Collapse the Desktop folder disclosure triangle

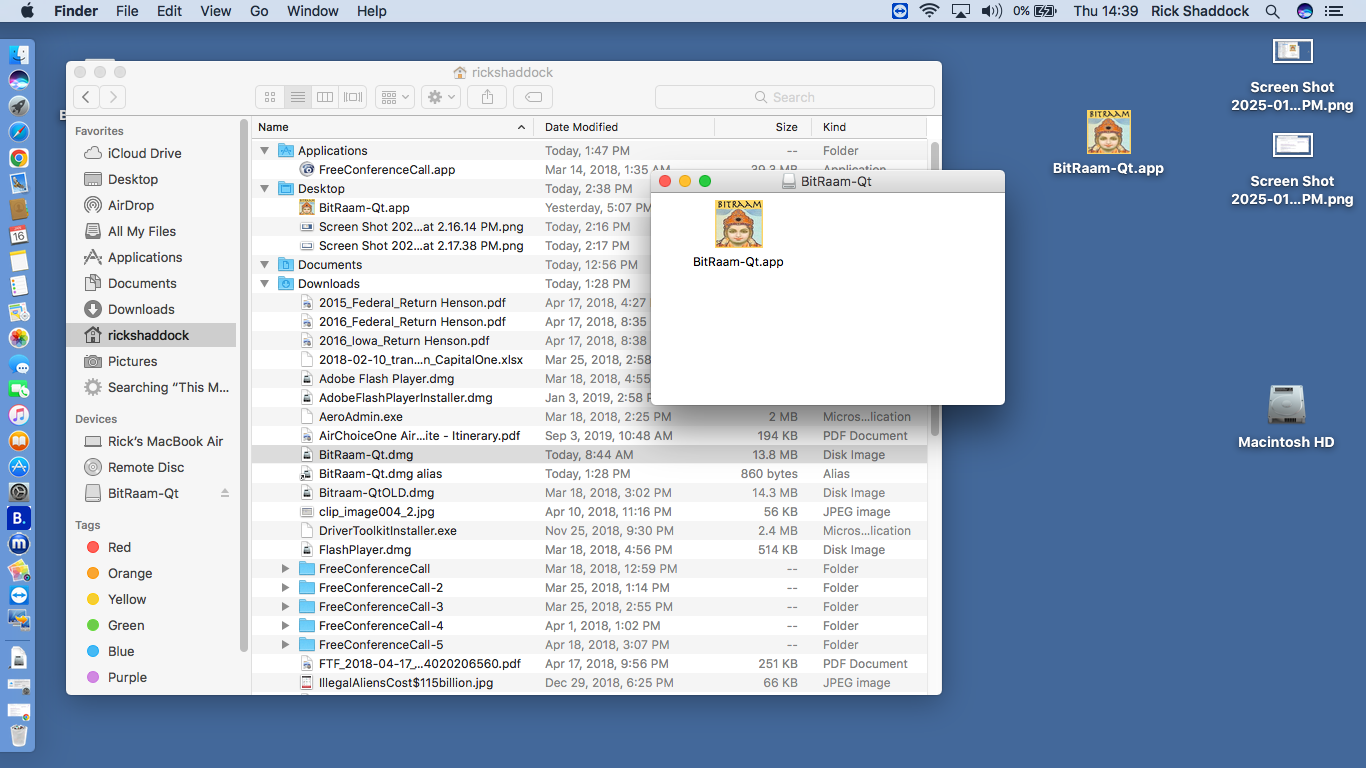[265, 189]
